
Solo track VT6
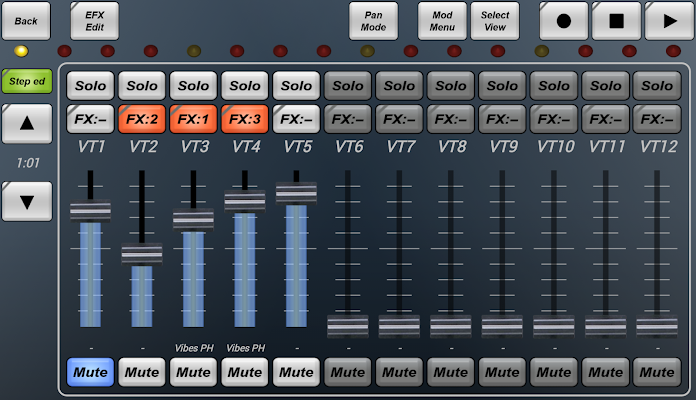(x=348, y=85)
